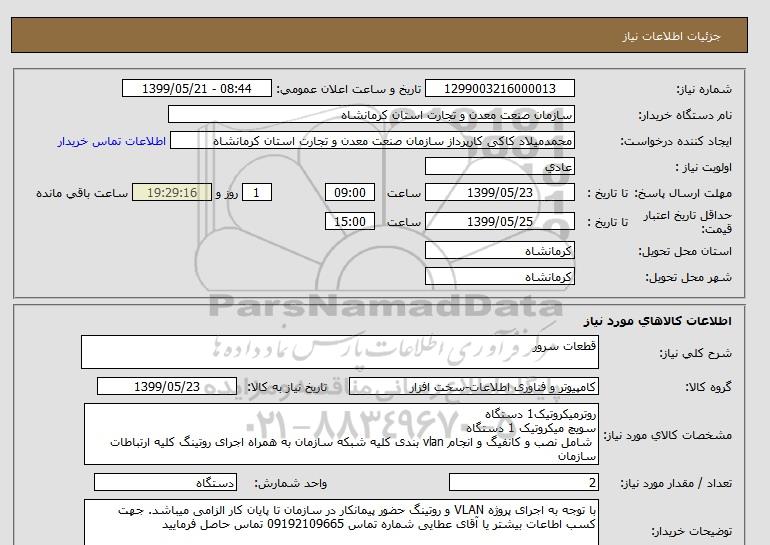Click the response deadline time 09:00
Image resolution: width=770 pixels, height=545 pixels.
(x=350, y=192)
